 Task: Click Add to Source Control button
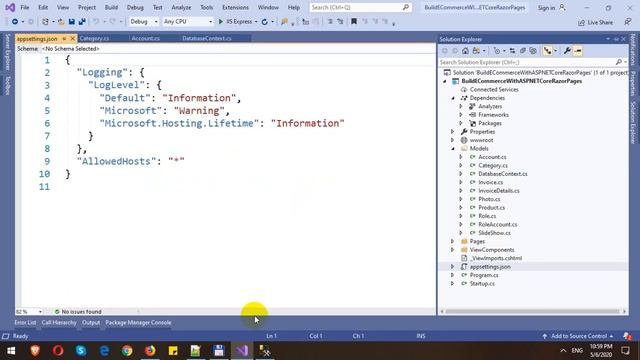pyautogui.click(x=579, y=336)
